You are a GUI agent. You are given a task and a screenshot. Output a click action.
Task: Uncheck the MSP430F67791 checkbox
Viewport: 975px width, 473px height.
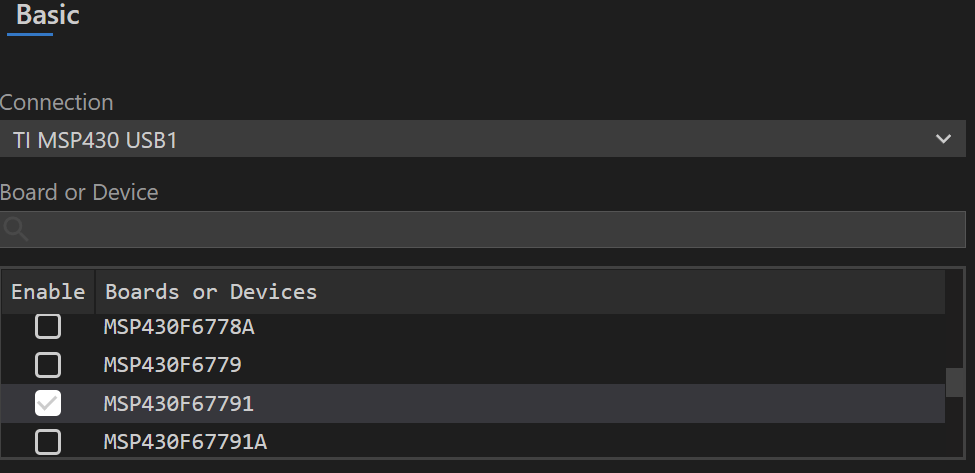click(48, 403)
